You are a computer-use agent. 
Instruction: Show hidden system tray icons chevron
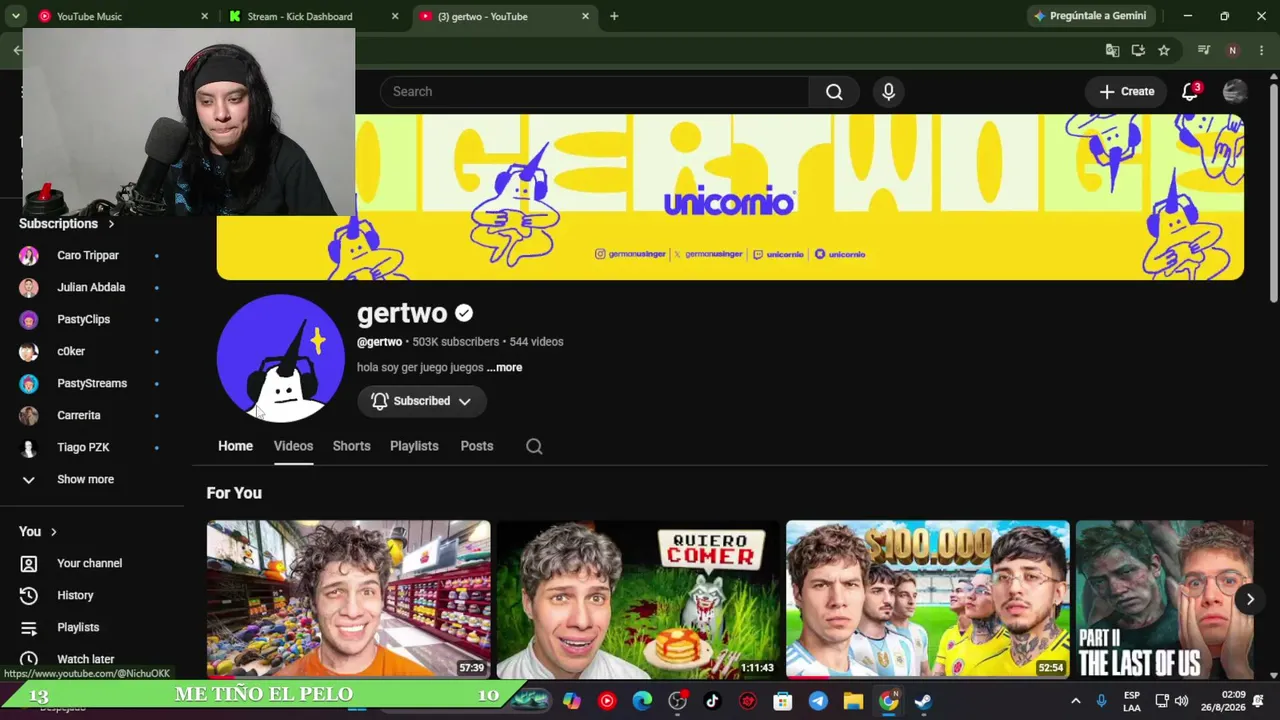[1075, 701]
